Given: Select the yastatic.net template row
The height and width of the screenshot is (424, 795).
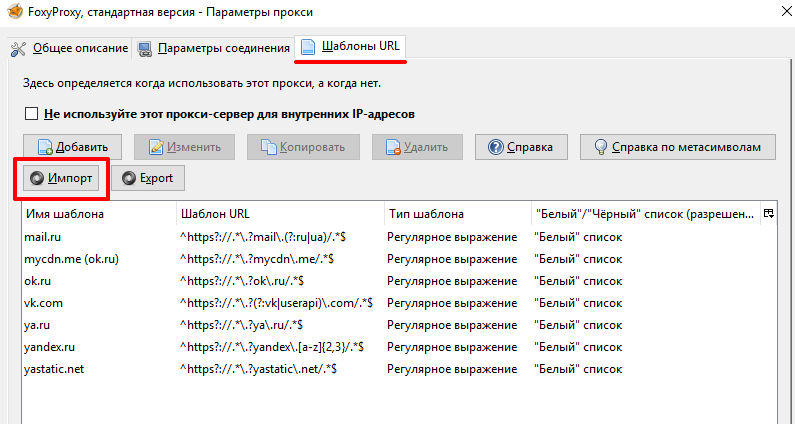Looking at the screenshot, I should [399, 369].
